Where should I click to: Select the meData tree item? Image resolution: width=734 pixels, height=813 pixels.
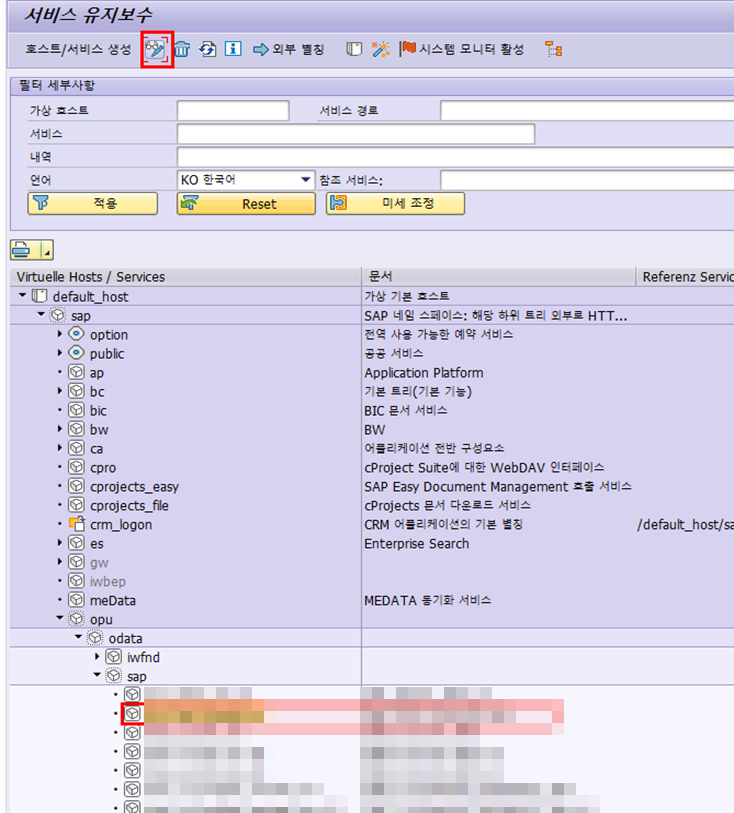pyautogui.click(x=112, y=600)
